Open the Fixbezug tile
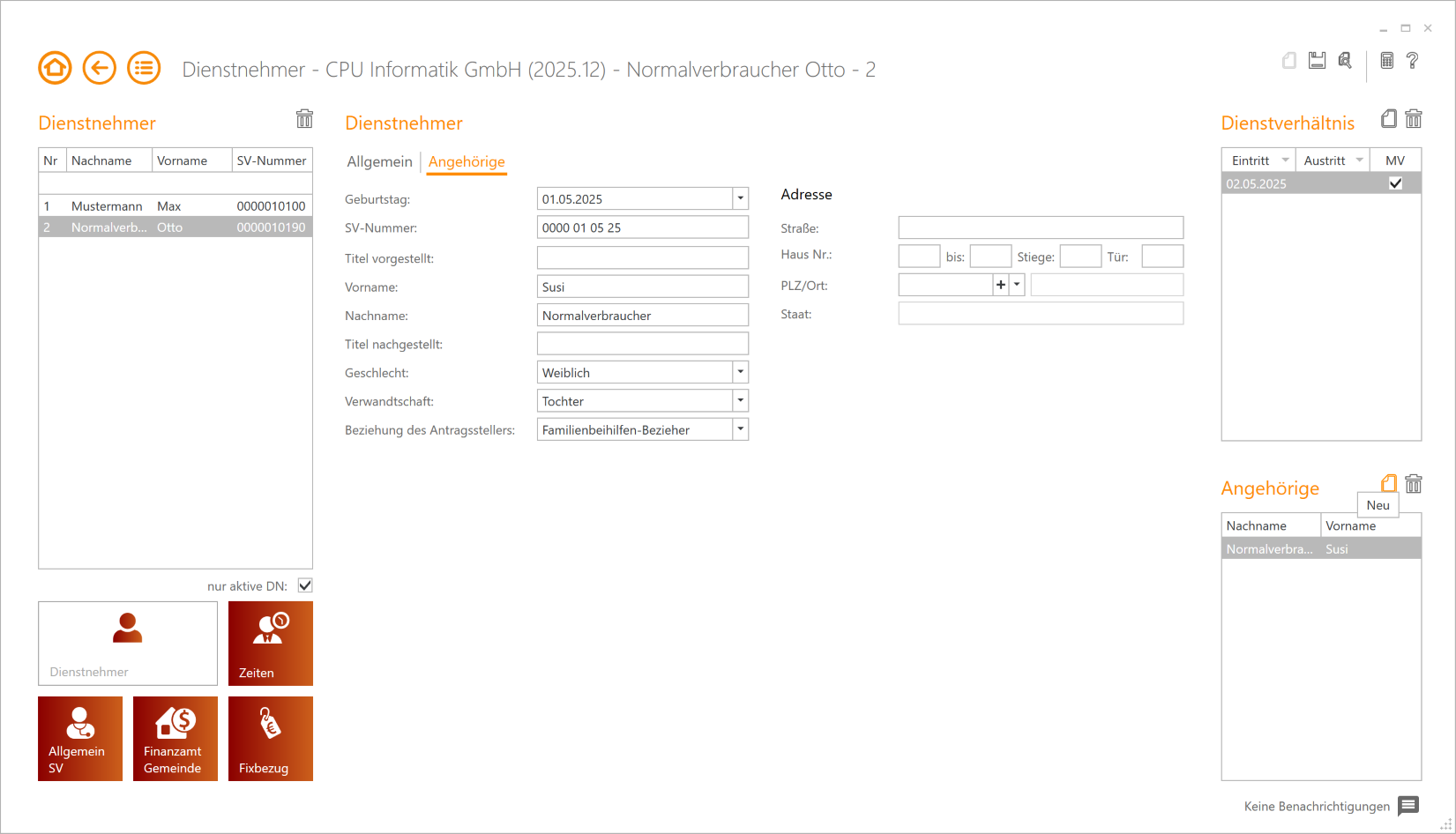 pos(271,739)
